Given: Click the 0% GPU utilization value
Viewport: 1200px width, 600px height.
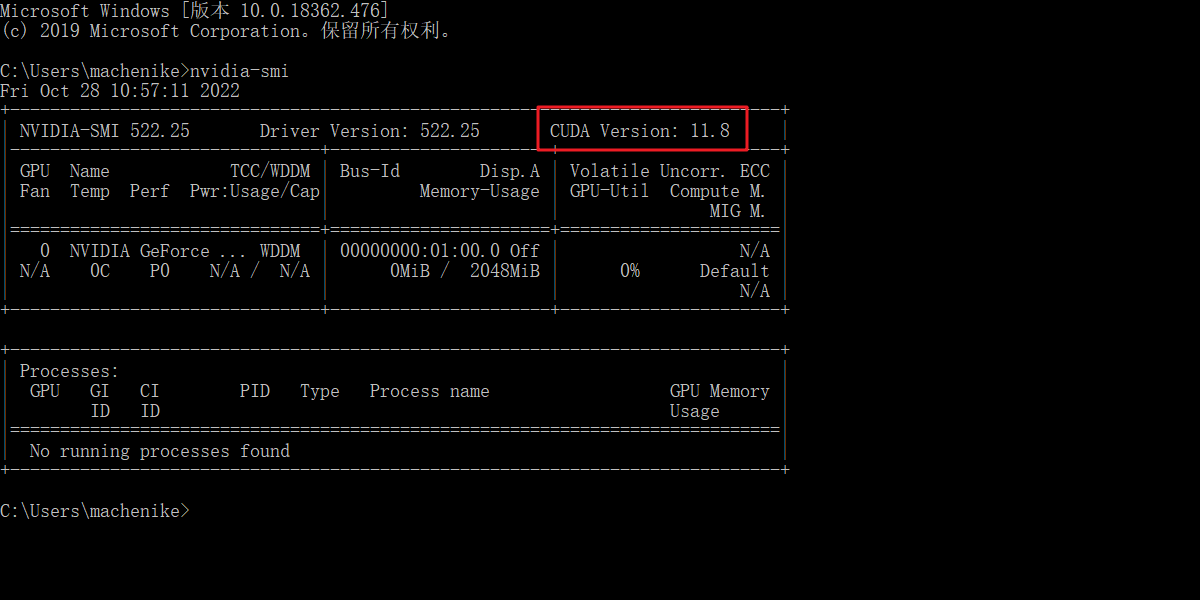Looking at the screenshot, I should click(x=630, y=271).
